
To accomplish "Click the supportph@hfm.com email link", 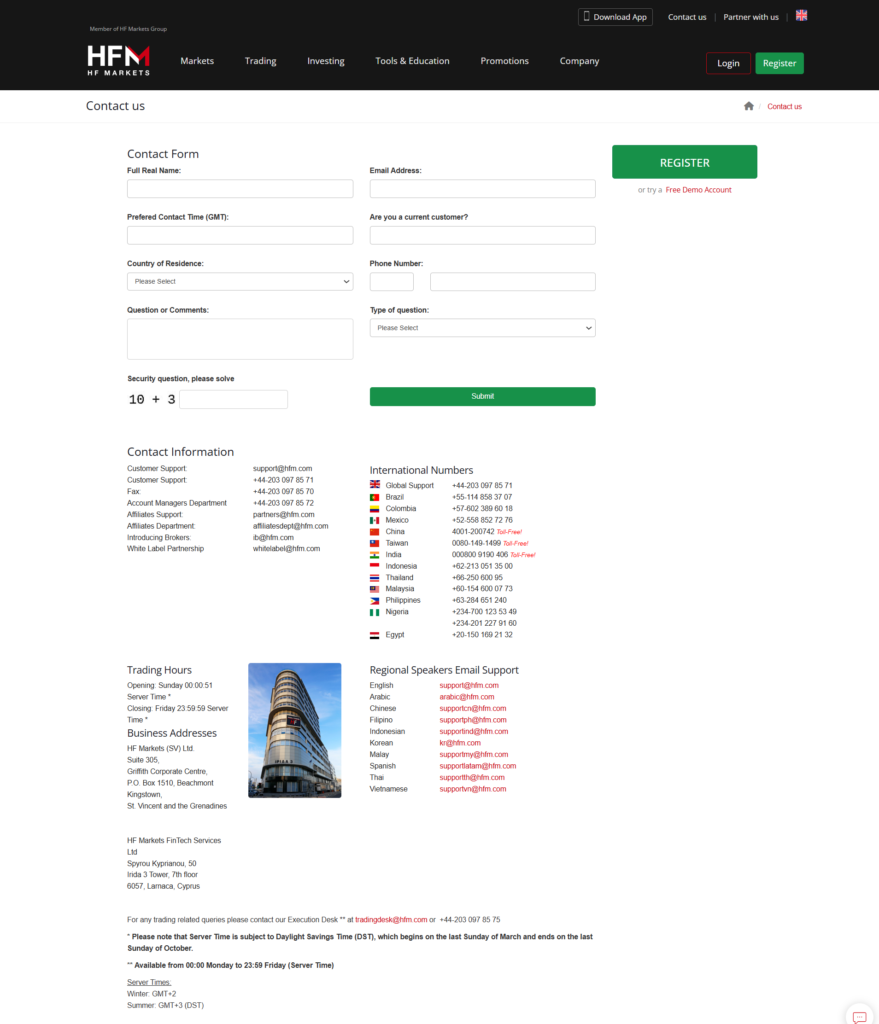I will point(473,720).
